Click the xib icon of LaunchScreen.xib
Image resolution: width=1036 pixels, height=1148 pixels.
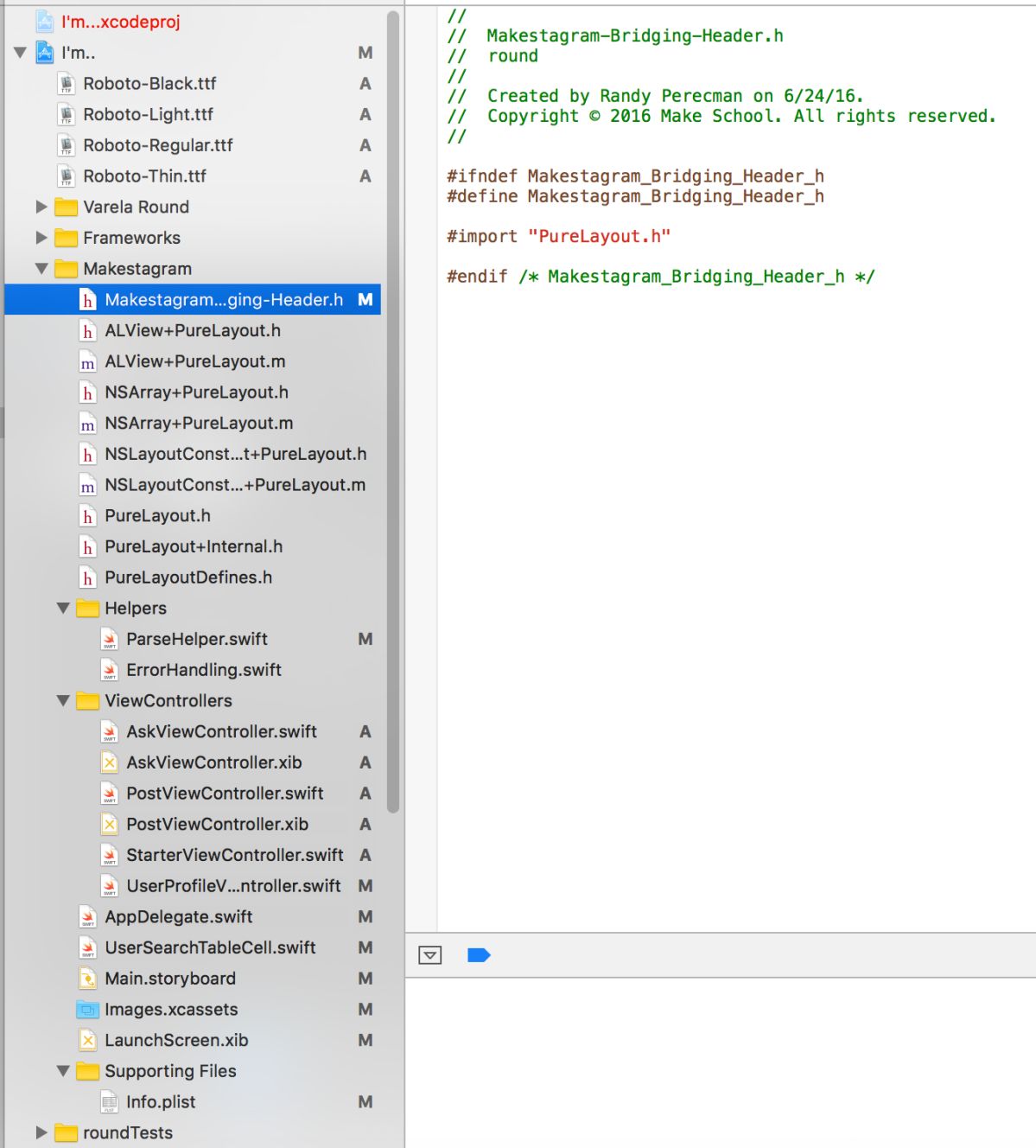coord(87,1041)
